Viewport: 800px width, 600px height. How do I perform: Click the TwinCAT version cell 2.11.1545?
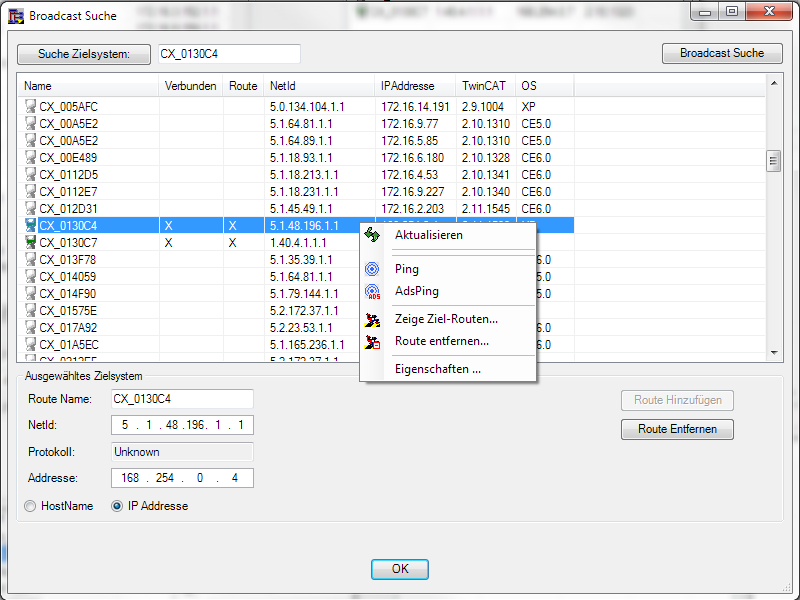click(486, 209)
